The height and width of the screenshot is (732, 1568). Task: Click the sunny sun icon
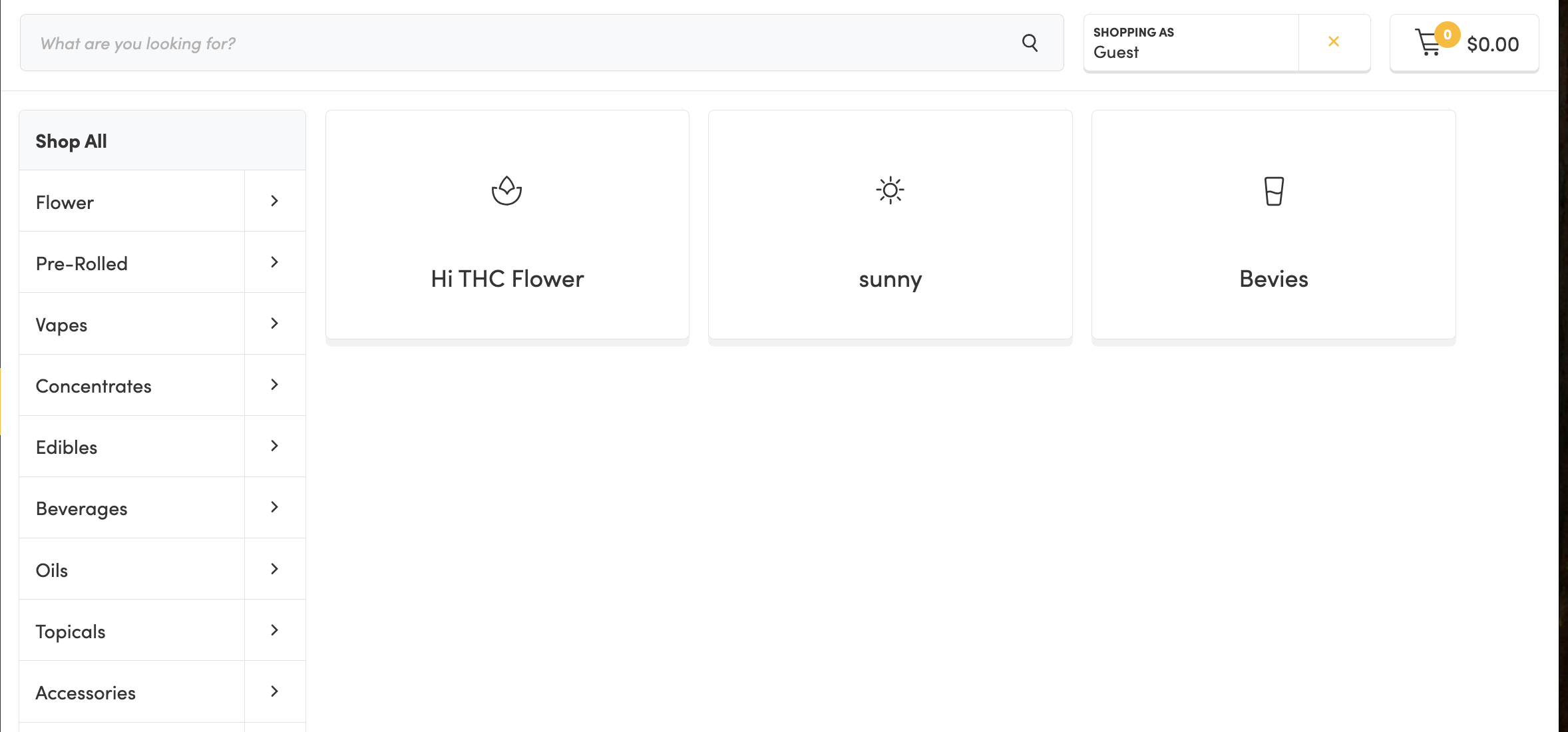coord(890,191)
